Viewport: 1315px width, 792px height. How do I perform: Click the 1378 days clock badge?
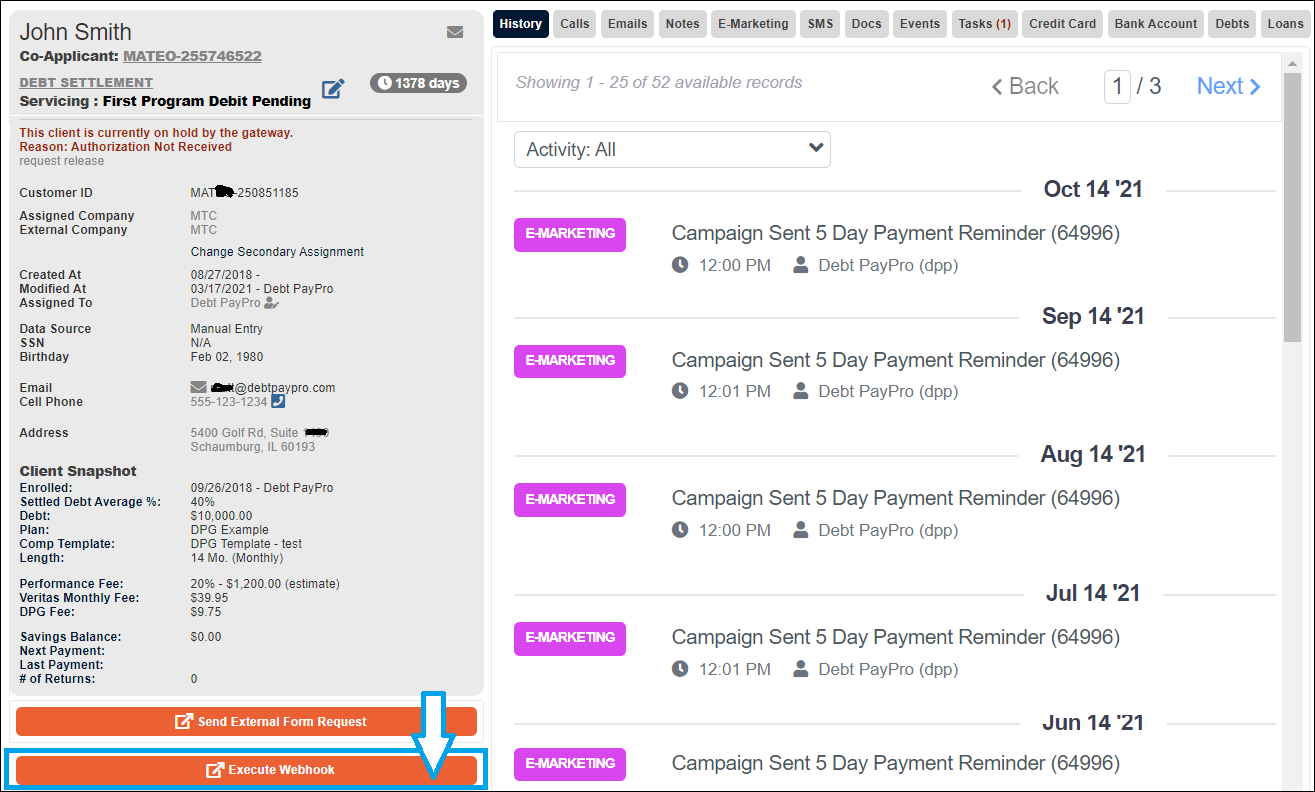[418, 83]
